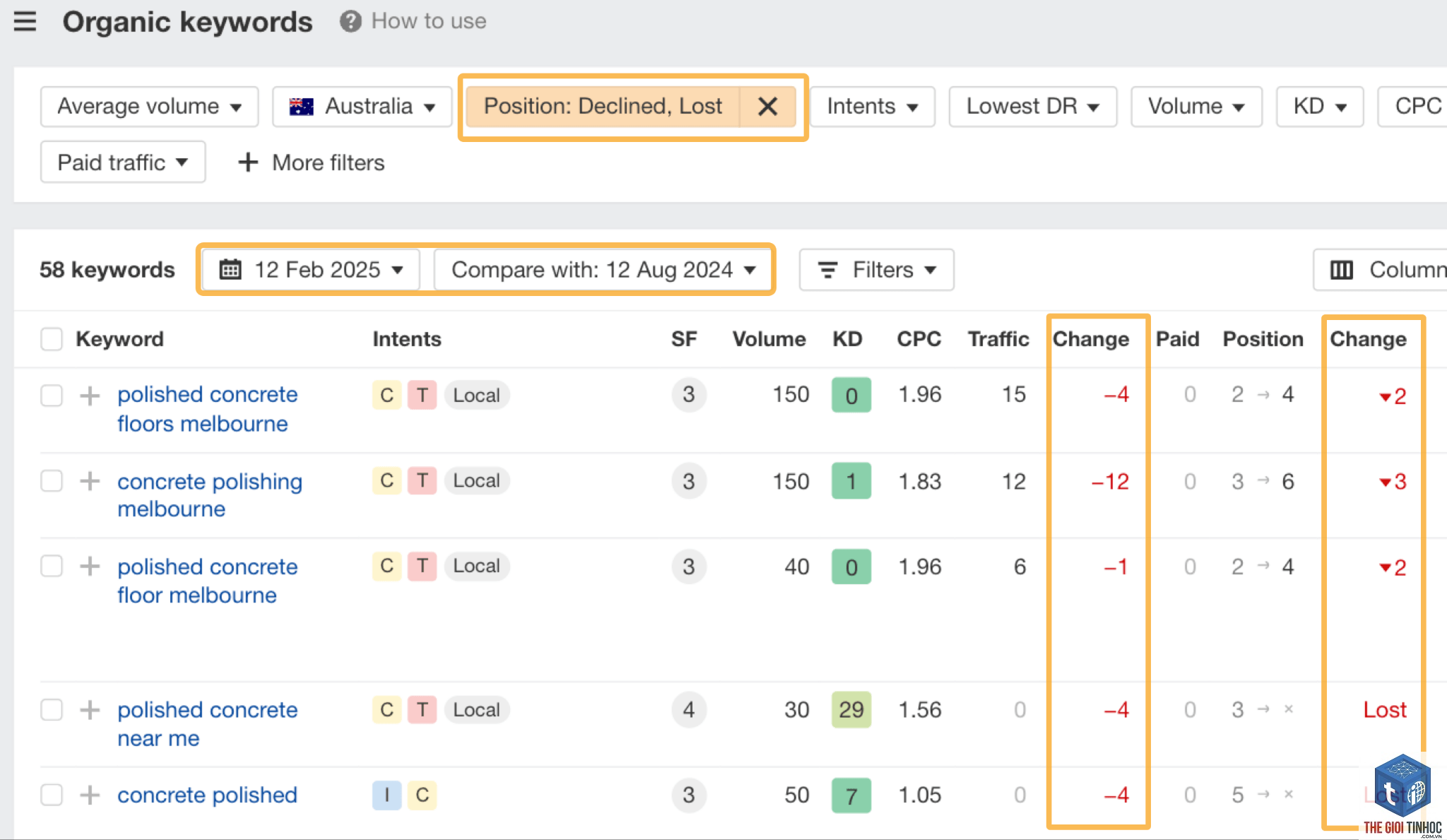
Task: Open the Filters dropdown next to dates
Action: 877,270
